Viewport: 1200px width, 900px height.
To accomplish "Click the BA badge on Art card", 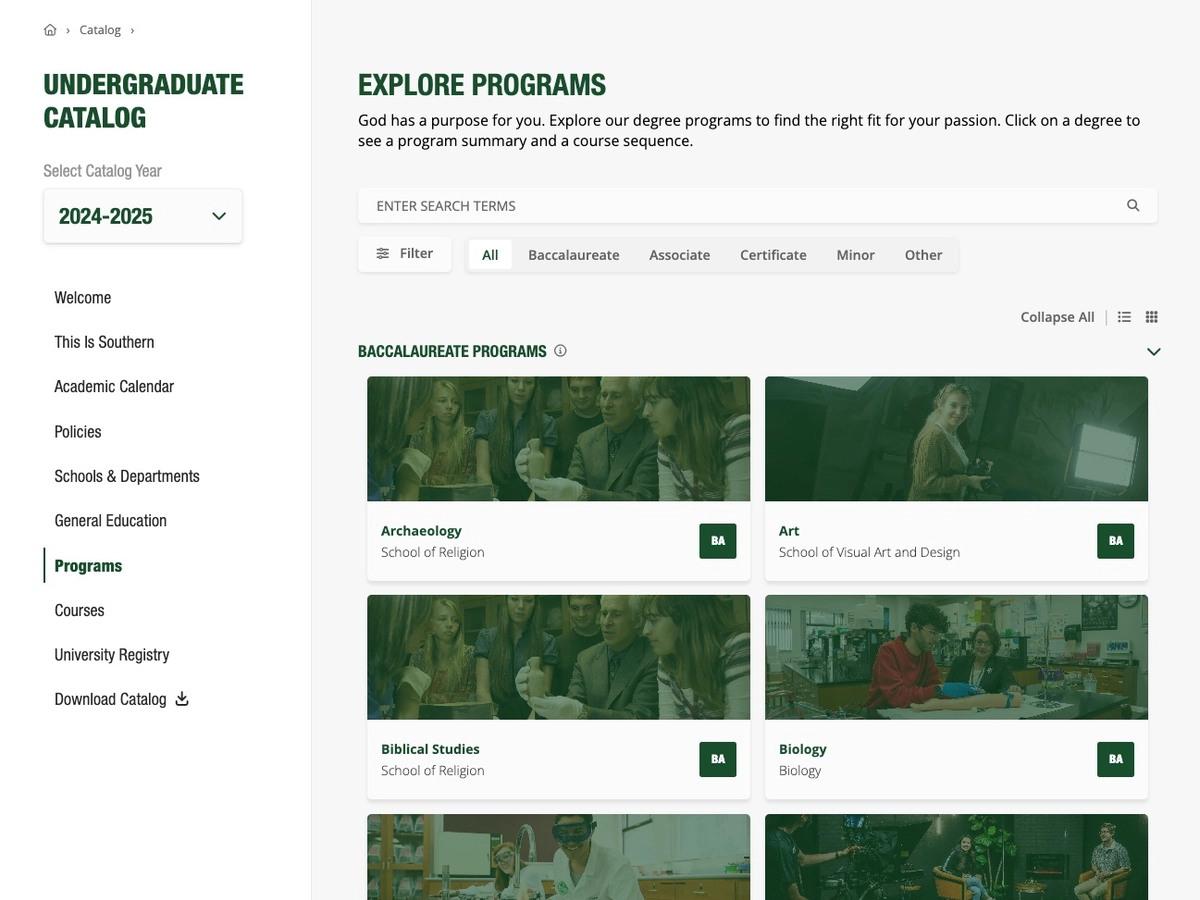I will [x=1116, y=540].
